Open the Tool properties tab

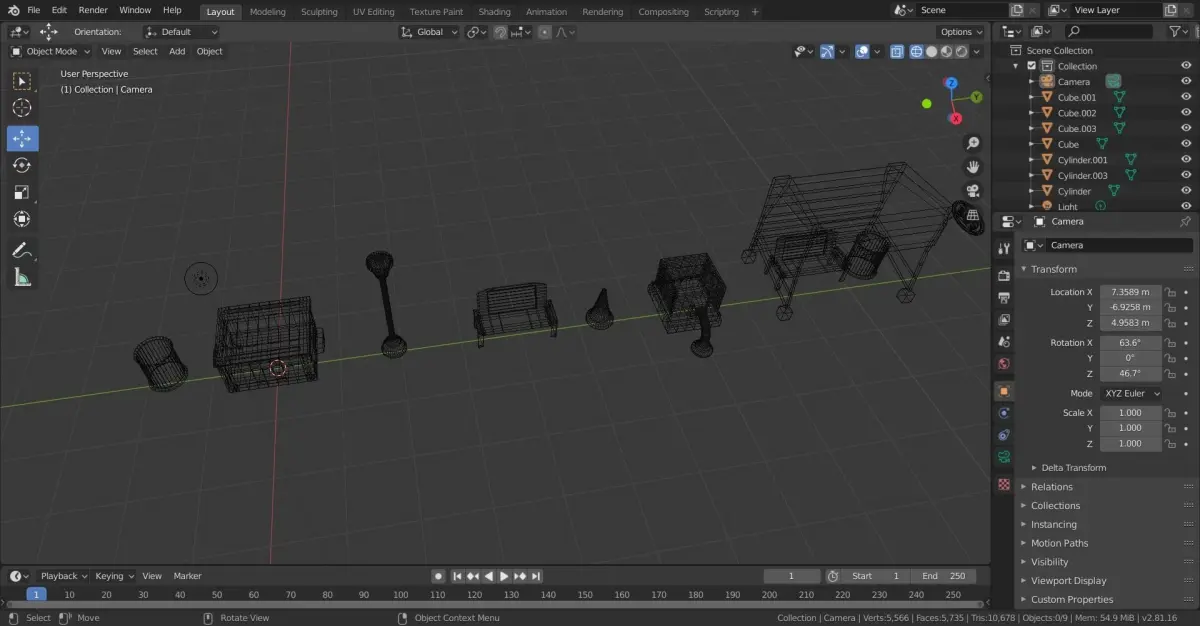[1004, 247]
